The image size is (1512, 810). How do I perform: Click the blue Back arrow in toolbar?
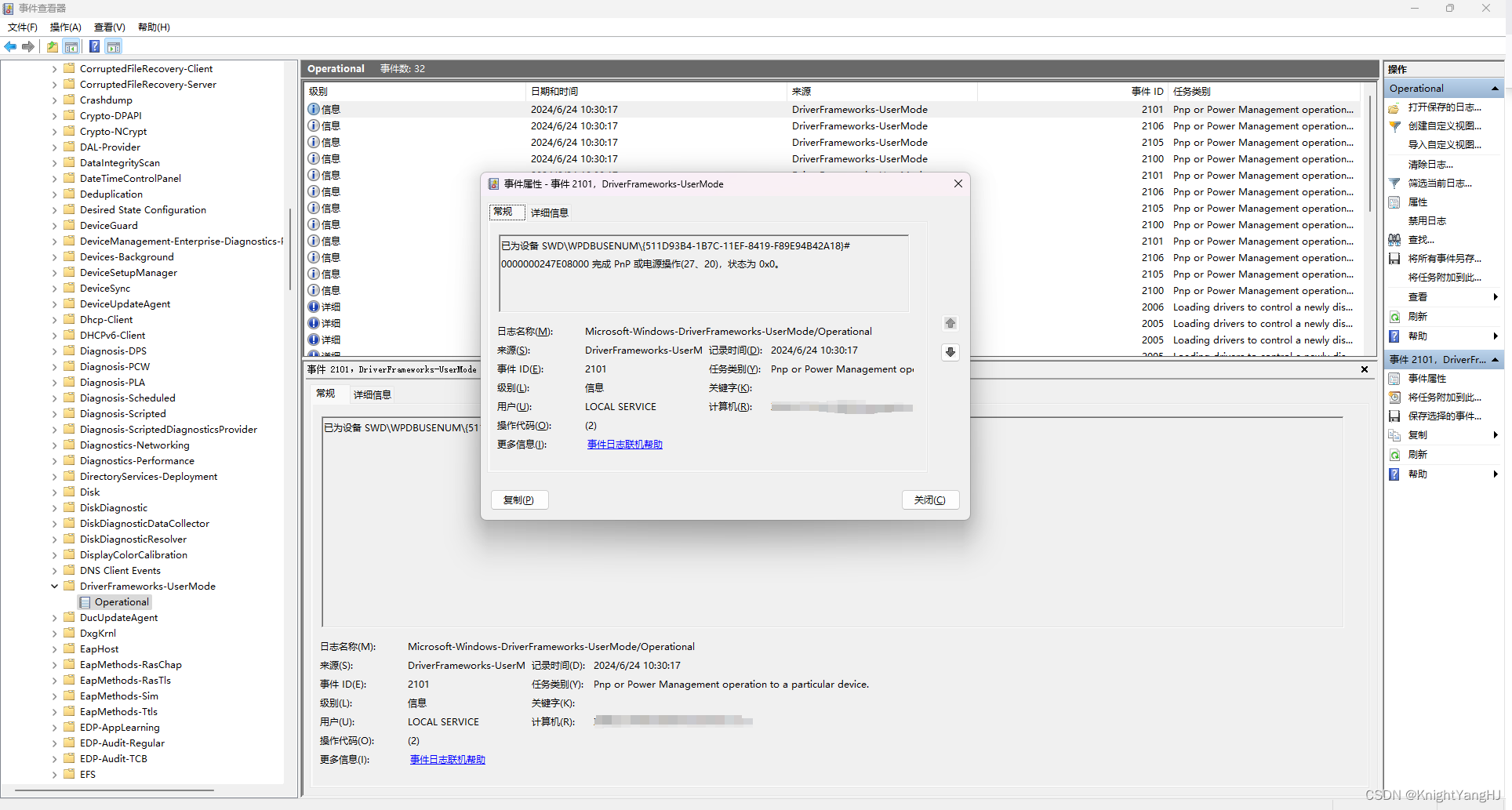10,47
